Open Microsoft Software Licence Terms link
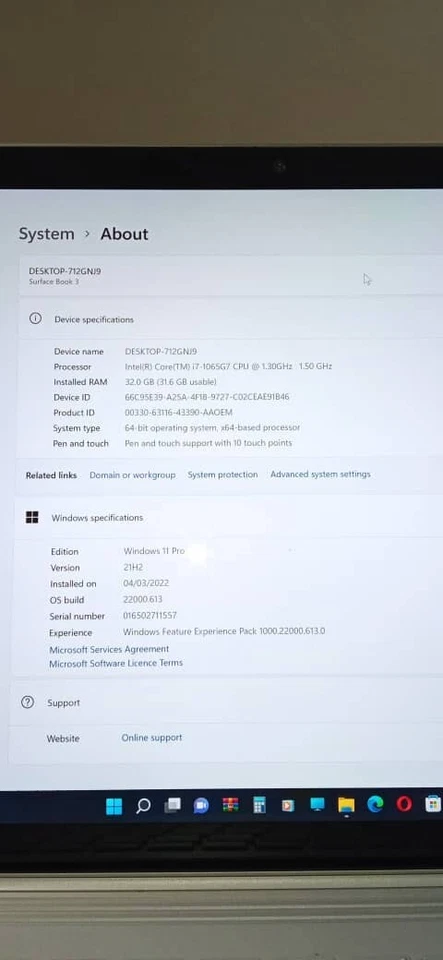443x960 pixels. point(116,663)
